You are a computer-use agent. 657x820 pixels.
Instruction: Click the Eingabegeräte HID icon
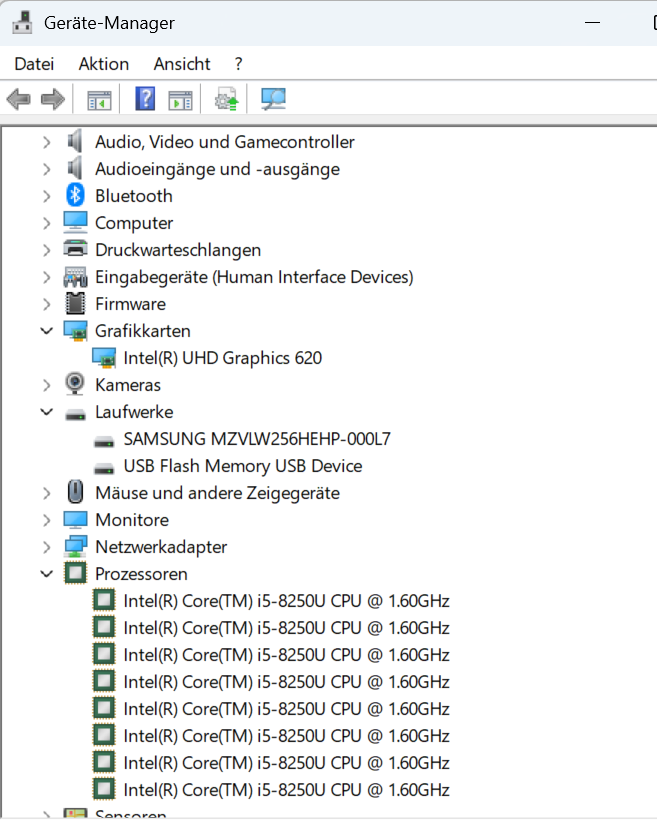point(75,277)
